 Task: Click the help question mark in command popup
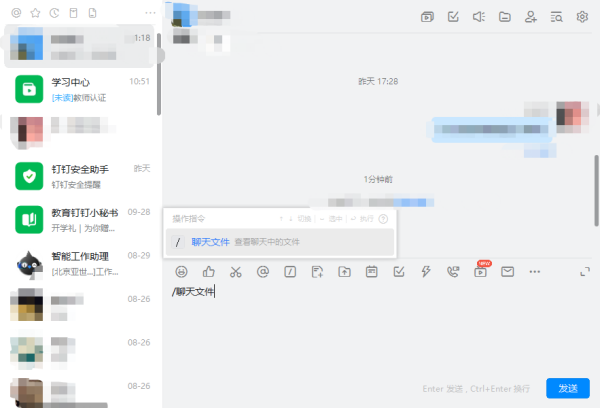[383, 219]
